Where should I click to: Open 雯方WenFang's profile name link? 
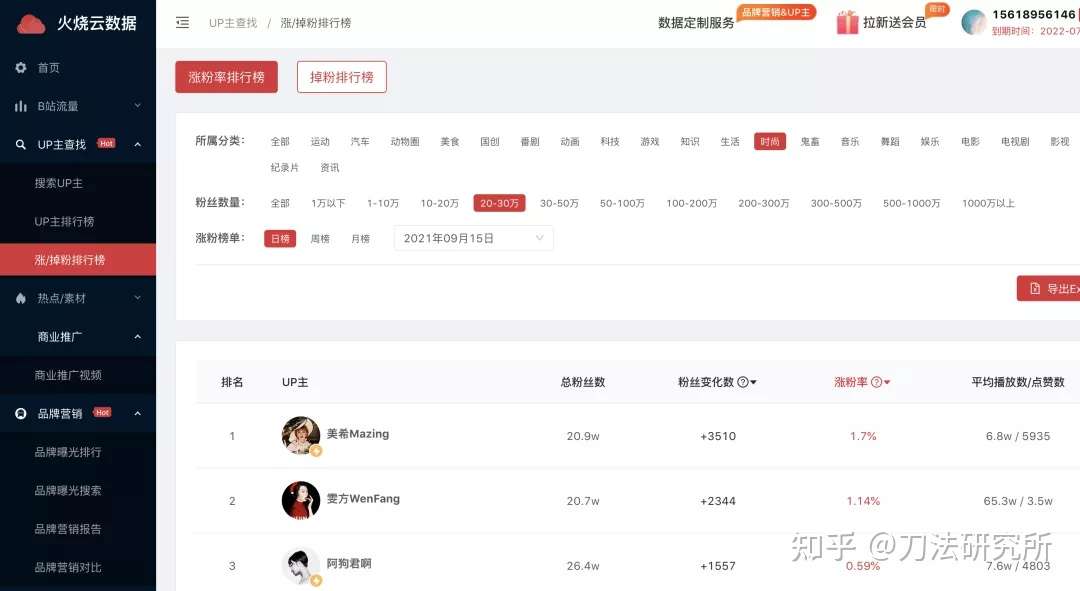coord(363,499)
